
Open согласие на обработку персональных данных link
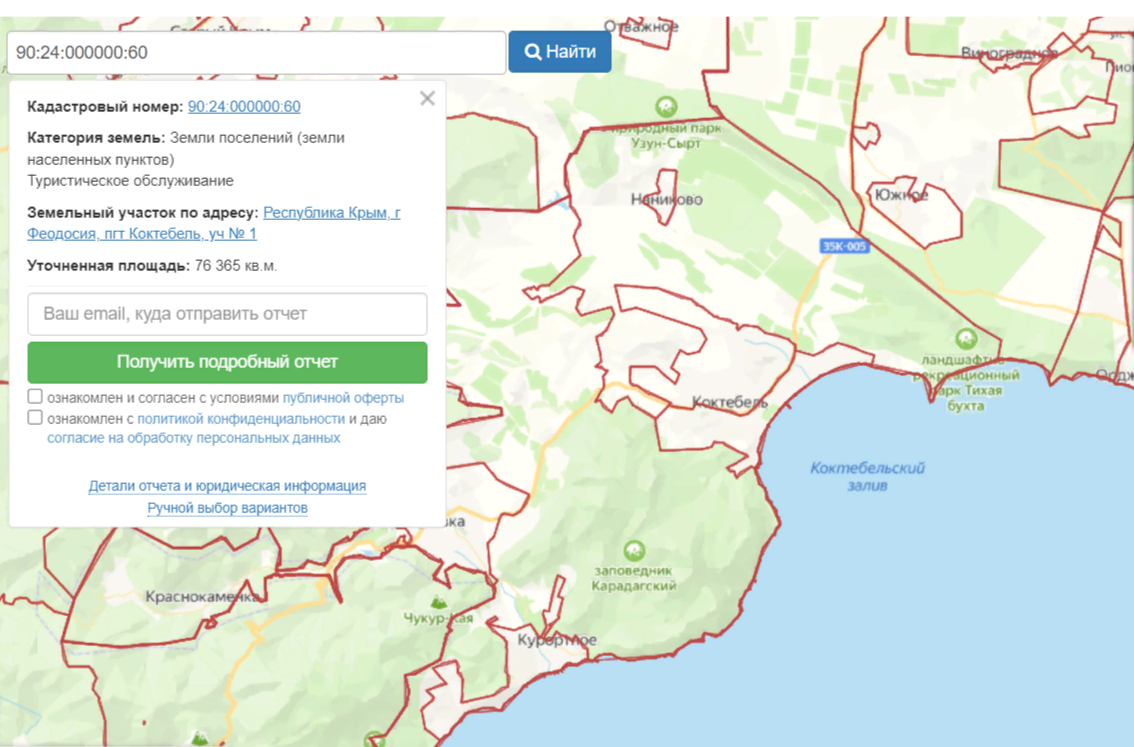(x=194, y=438)
